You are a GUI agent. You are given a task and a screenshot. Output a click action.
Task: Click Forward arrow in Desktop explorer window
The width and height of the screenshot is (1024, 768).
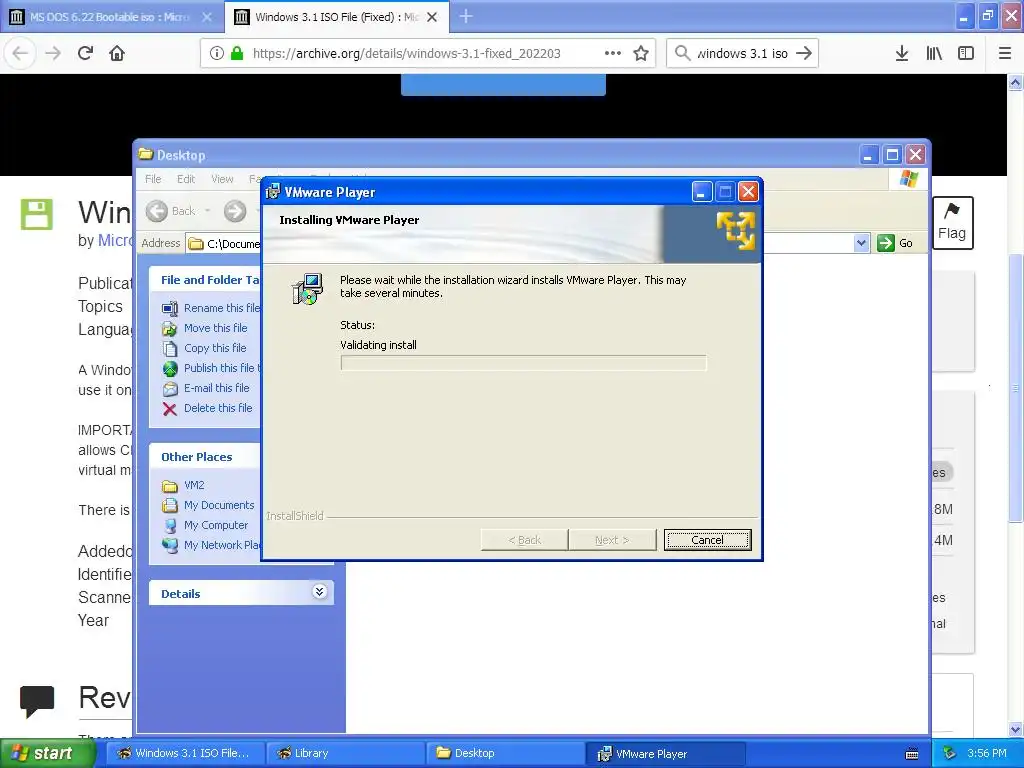(235, 211)
